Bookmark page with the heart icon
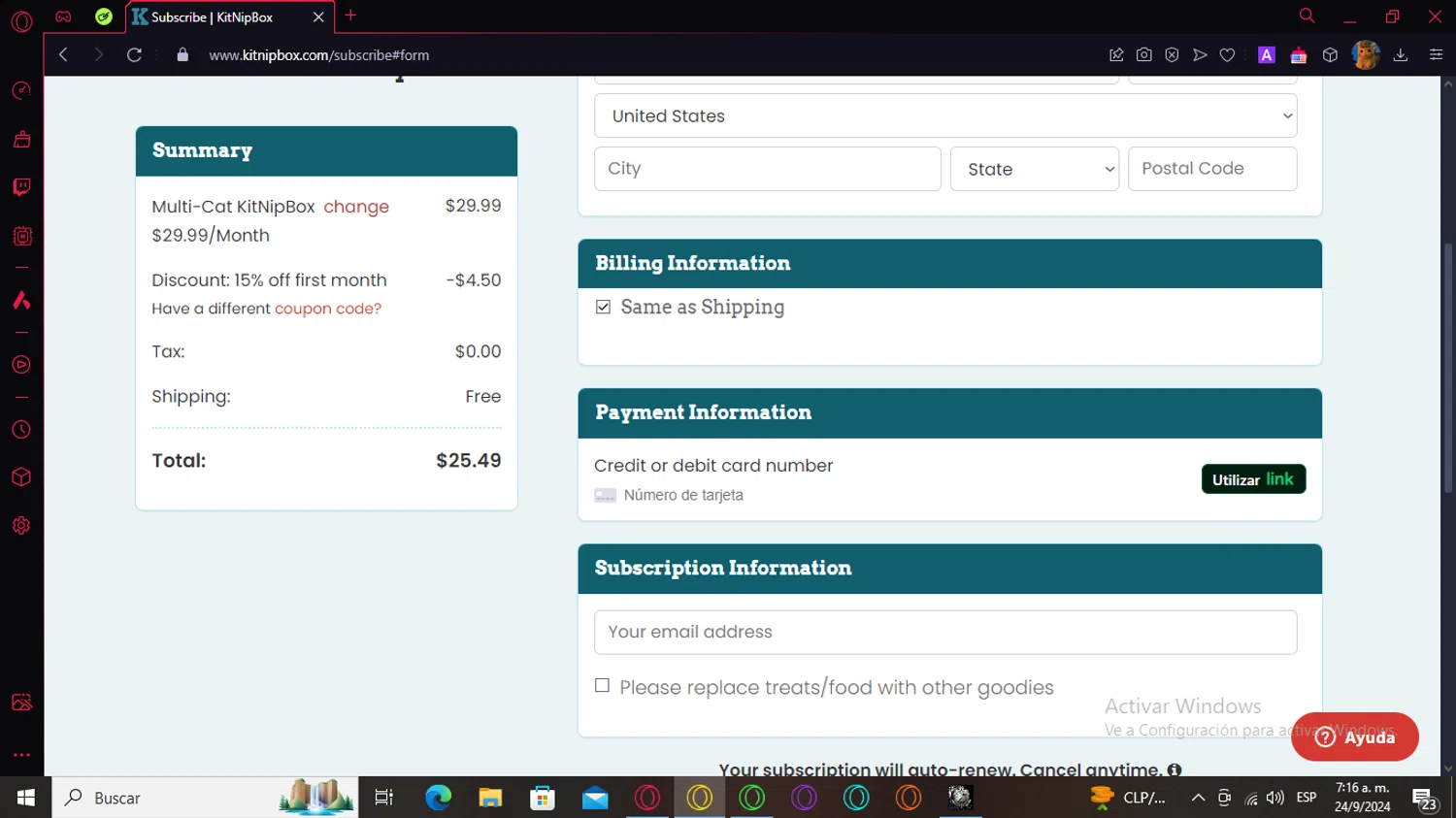 pos(1227,55)
